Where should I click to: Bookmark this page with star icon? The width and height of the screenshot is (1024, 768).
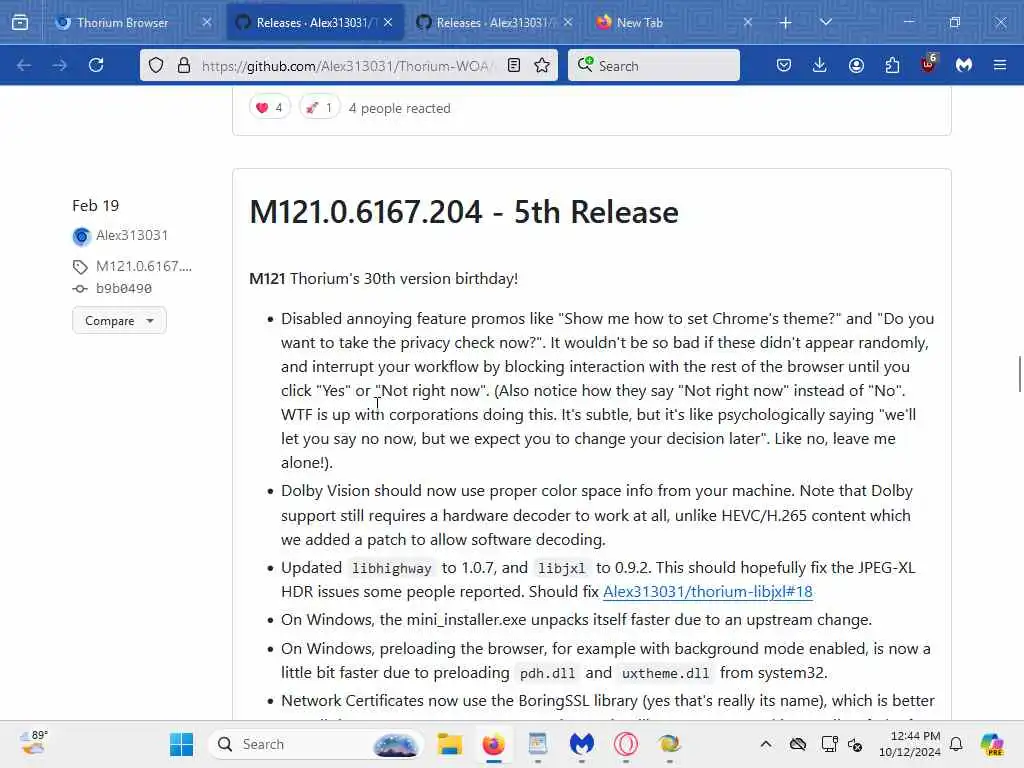tap(541, 65)
